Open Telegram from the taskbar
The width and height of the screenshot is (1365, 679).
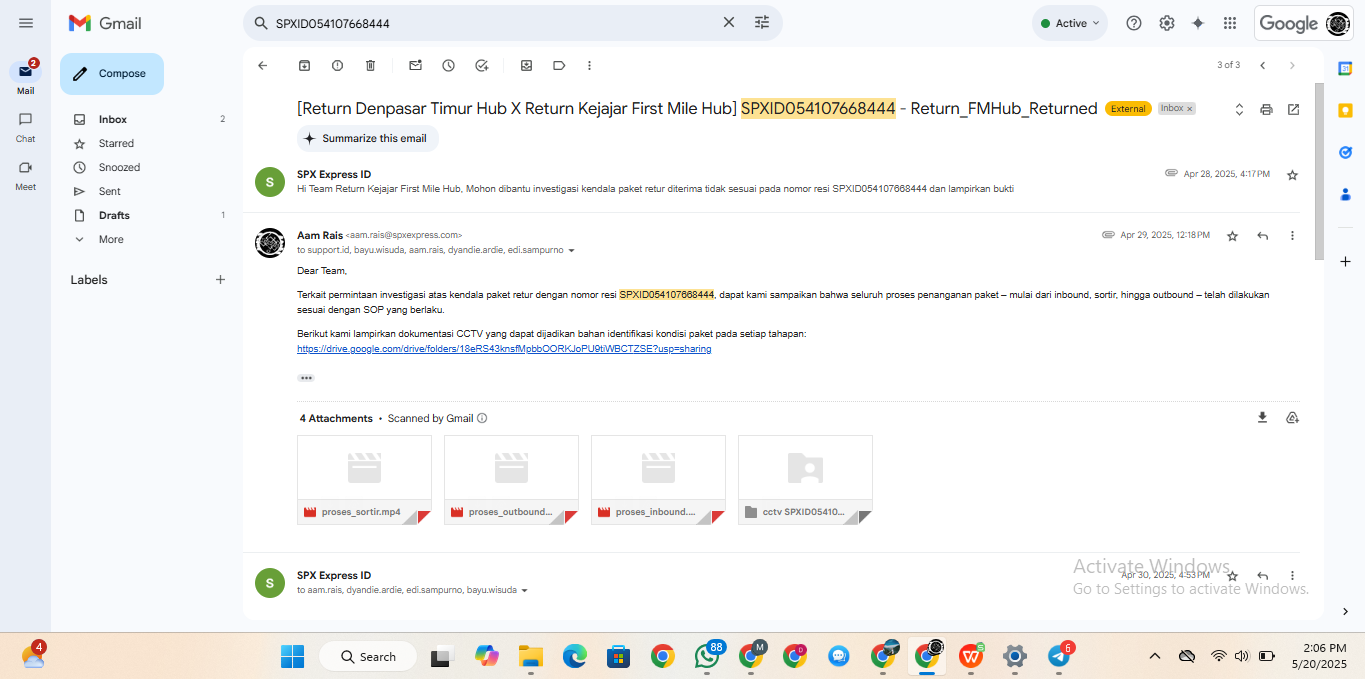(x=1059, y=656)
